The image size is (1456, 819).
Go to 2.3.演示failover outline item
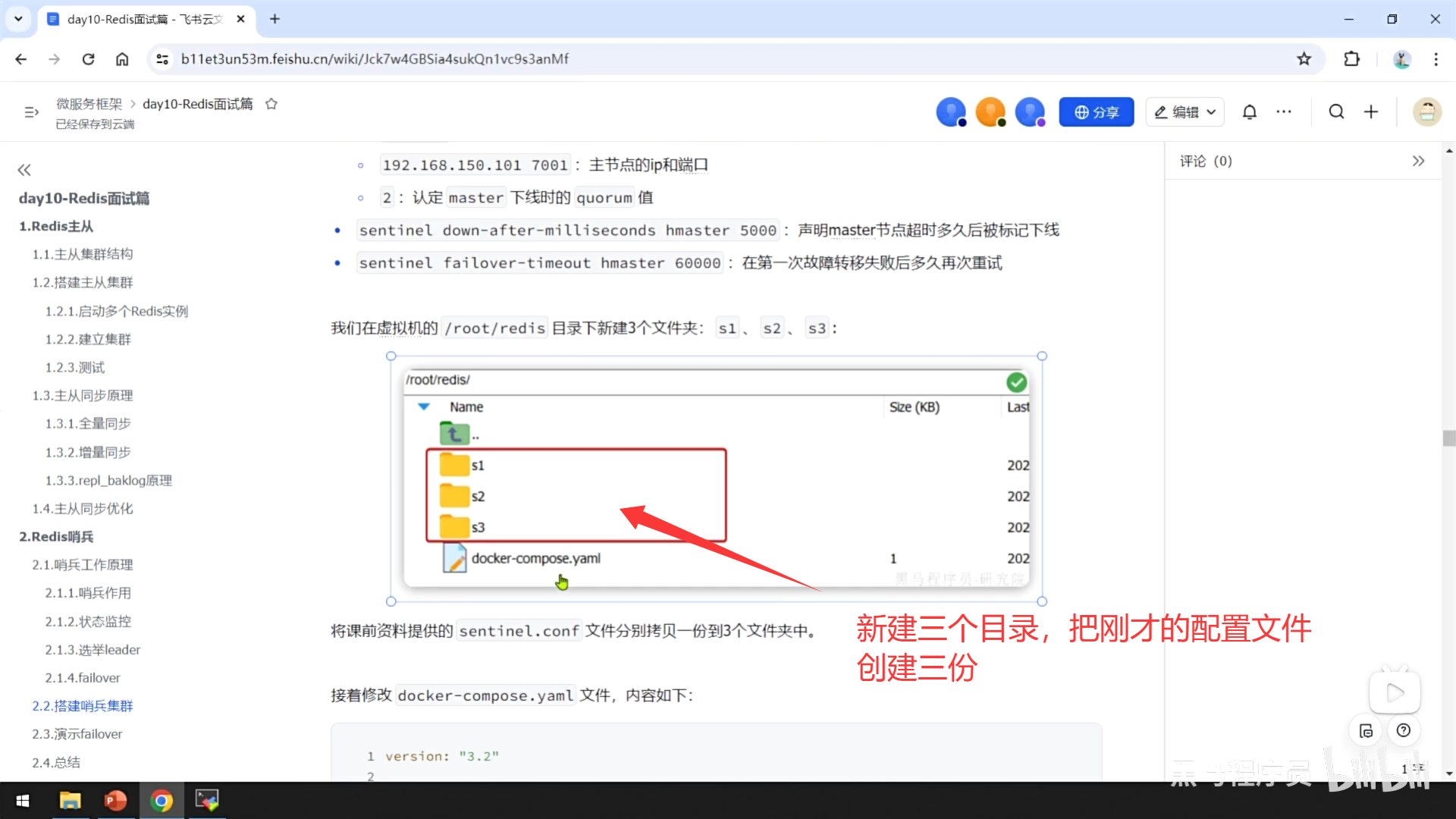point(77,734)
